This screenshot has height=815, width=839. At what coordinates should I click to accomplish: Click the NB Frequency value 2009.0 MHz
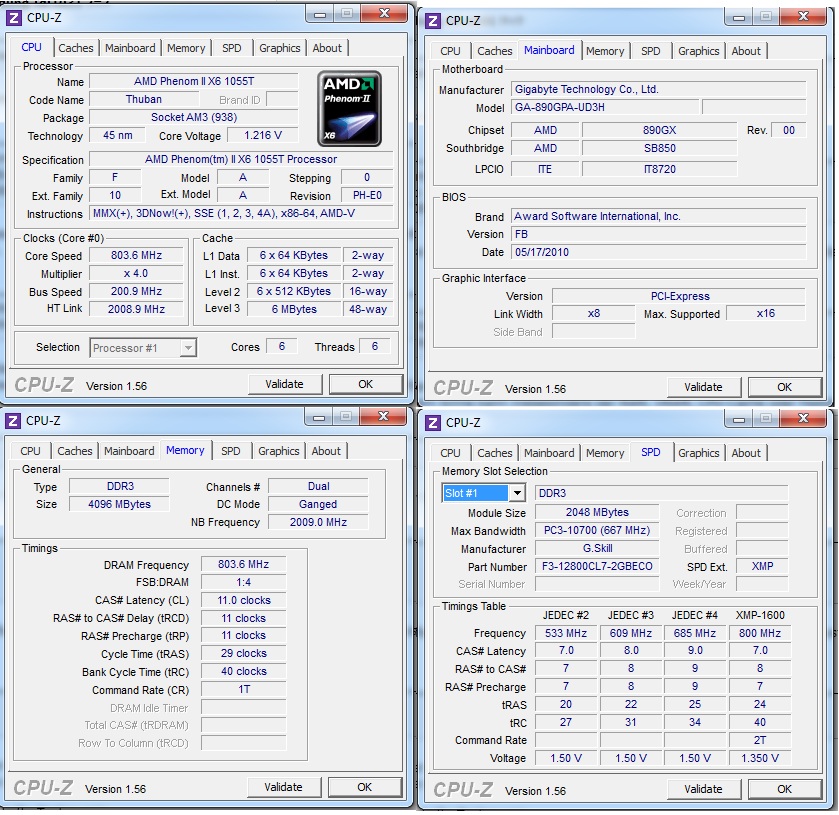click(x=318, y=522)
